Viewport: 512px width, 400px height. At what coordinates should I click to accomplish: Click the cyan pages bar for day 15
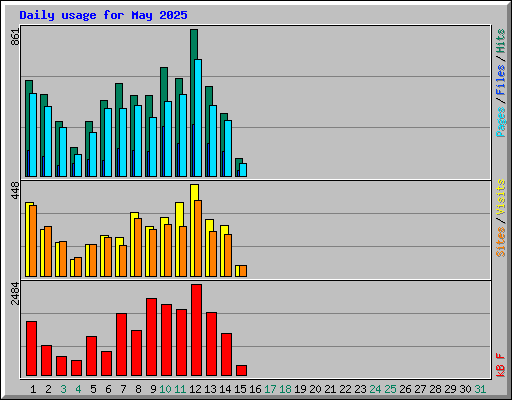[x=243, y=170]
